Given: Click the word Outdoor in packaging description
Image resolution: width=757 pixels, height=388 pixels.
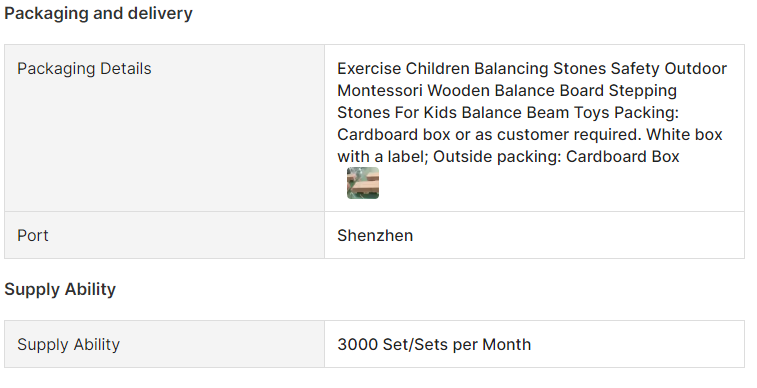Looking at the screenshot, I should point(696,69).
